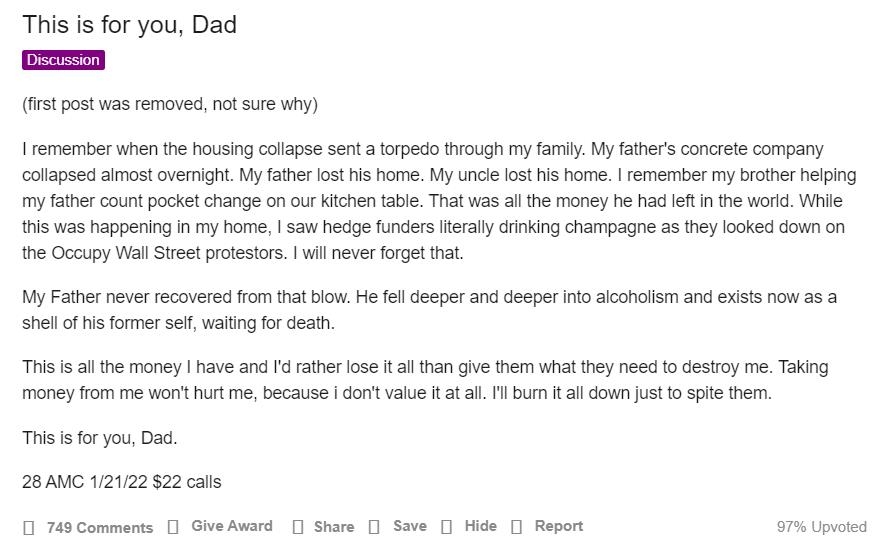This screenshot has height=549, width=886.
Task: Click the post title "This is for you, Dad"
Action: click(x=129, y=25)
